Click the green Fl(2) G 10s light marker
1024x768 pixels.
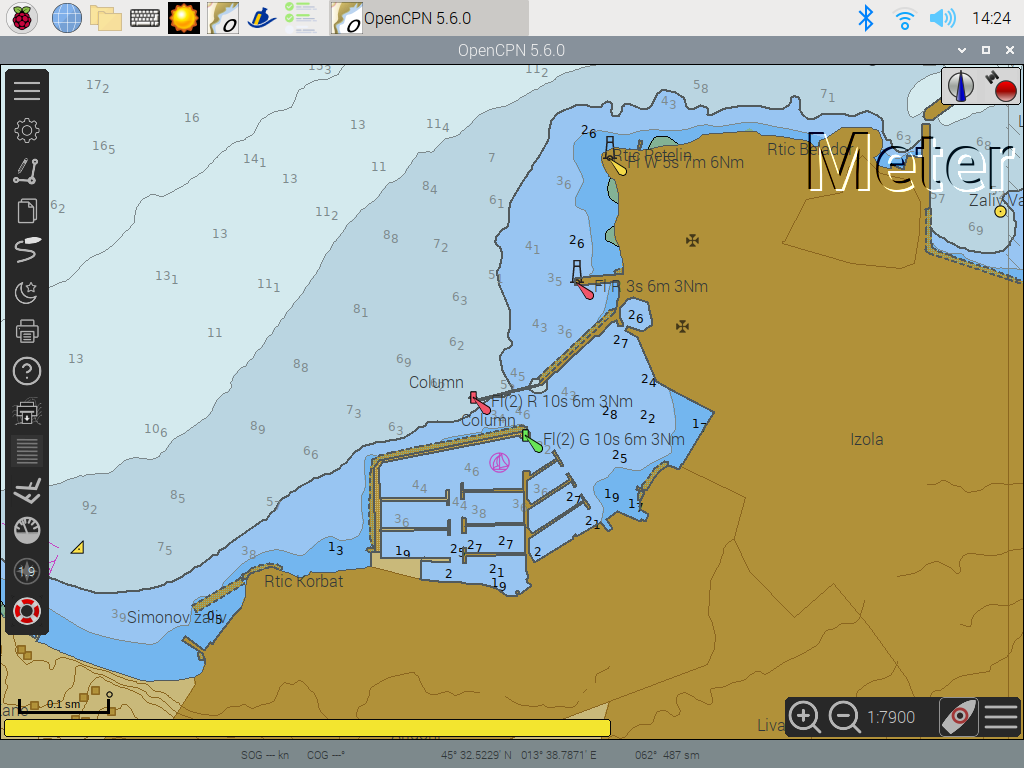tap(532, 441)
